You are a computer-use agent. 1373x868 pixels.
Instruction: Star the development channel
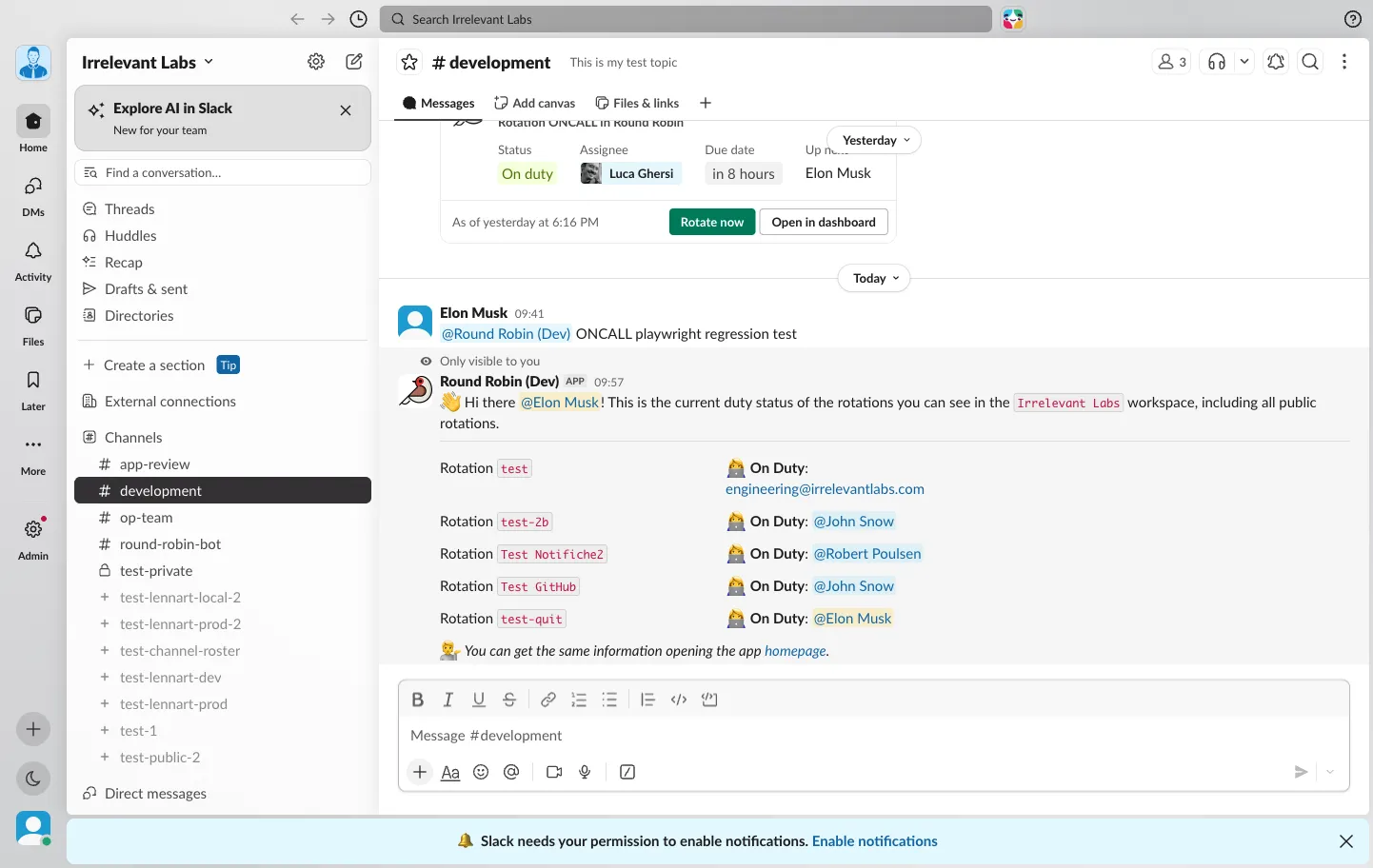click(409, 62)
